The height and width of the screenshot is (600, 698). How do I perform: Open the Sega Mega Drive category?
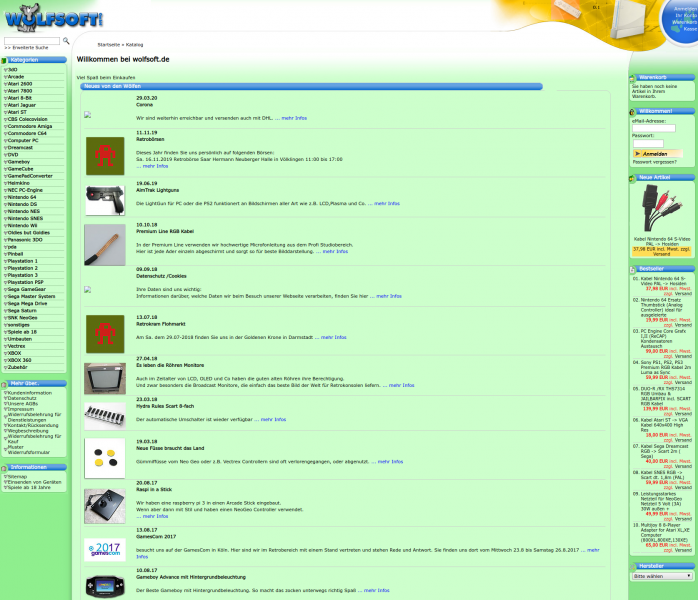pos(27,304)
